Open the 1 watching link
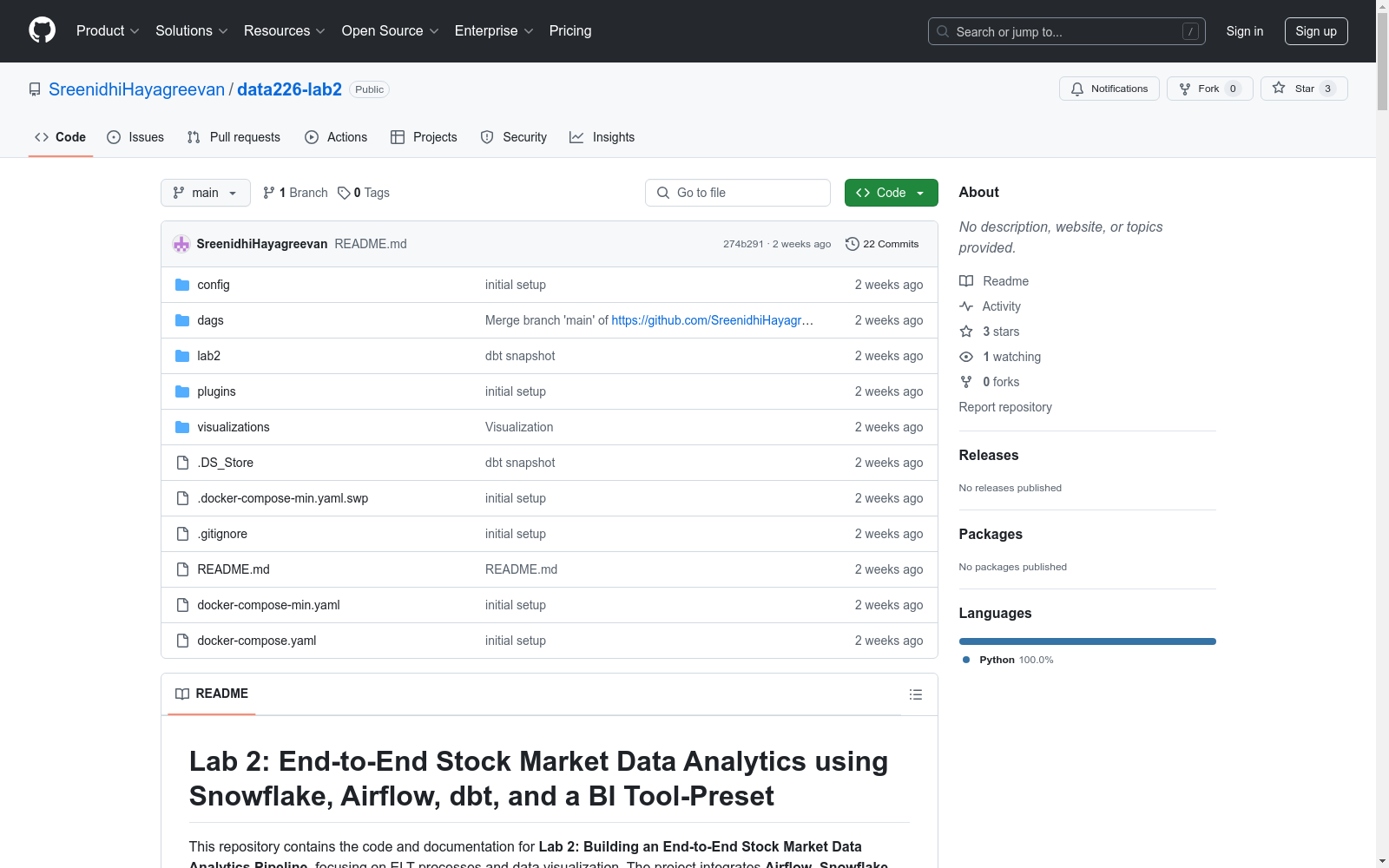 (1010, 357)
